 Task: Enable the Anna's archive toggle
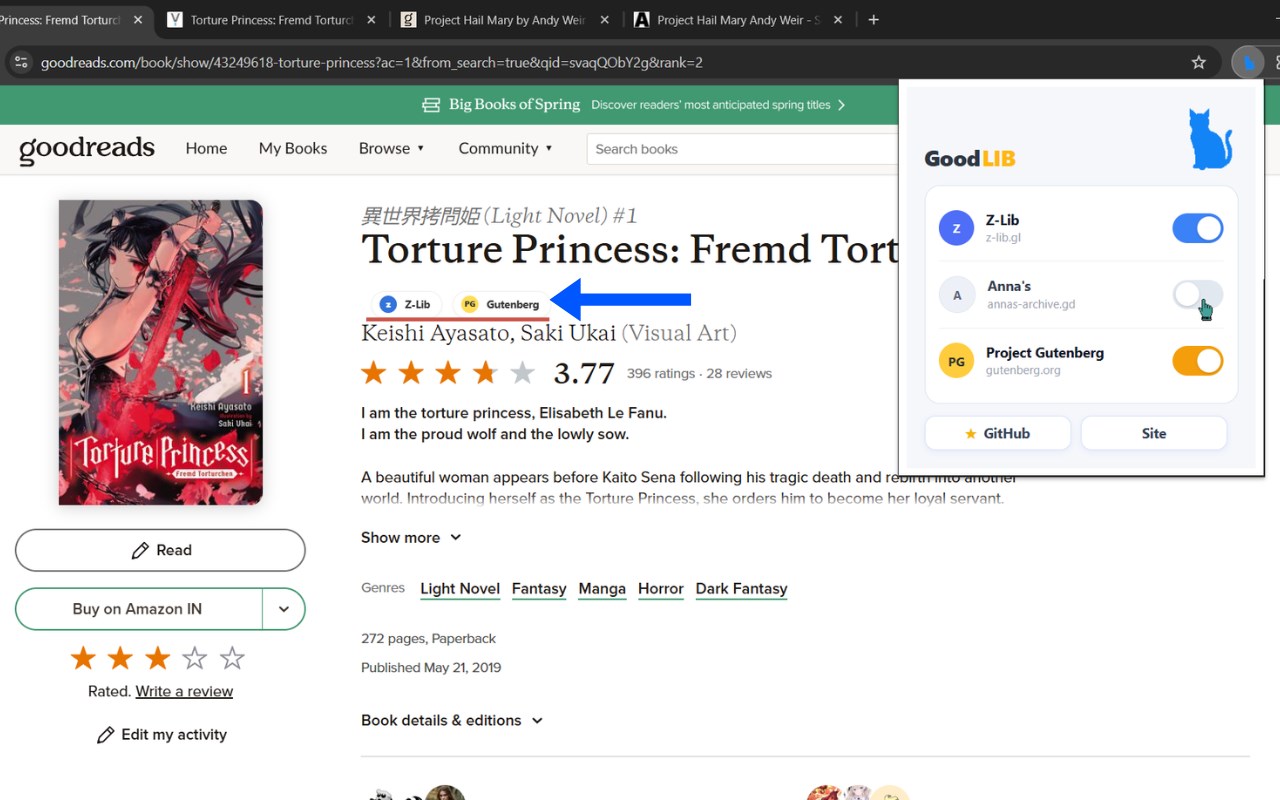click(1197, 294)
